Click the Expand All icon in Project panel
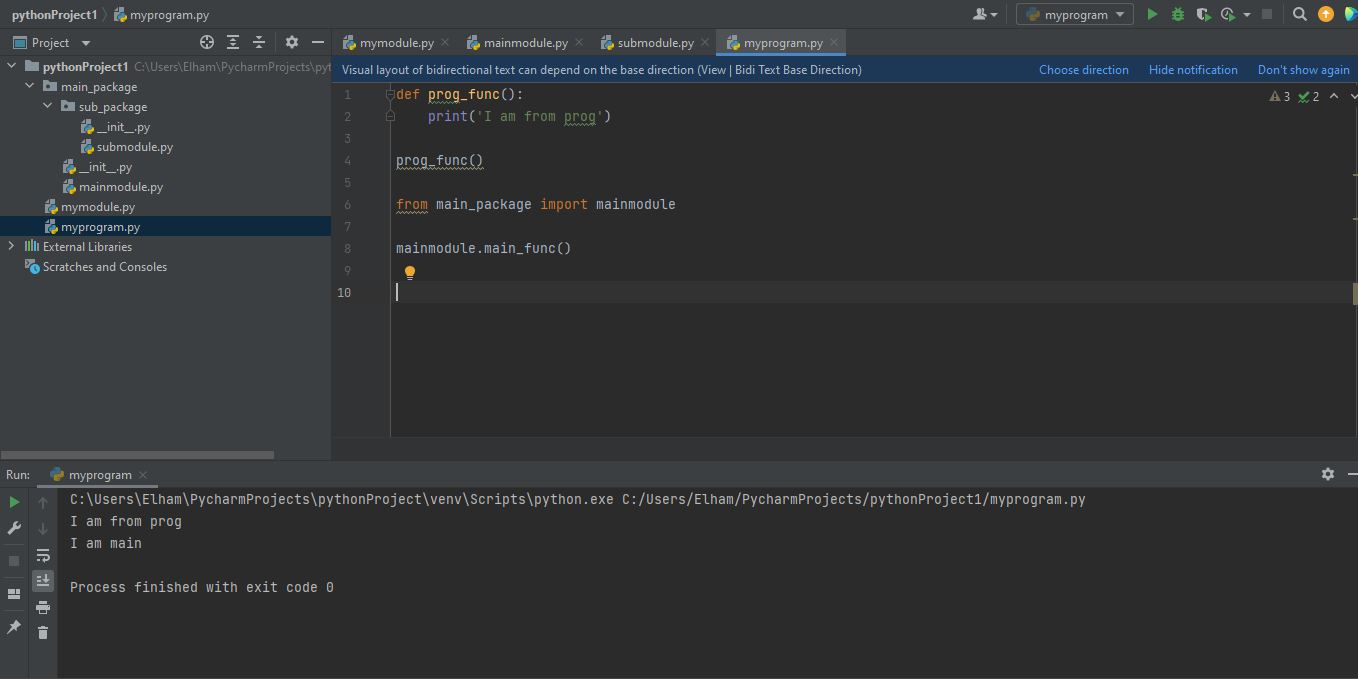Image resolution: width=1358 pixels, height=679 pixels. pos(233,42)
